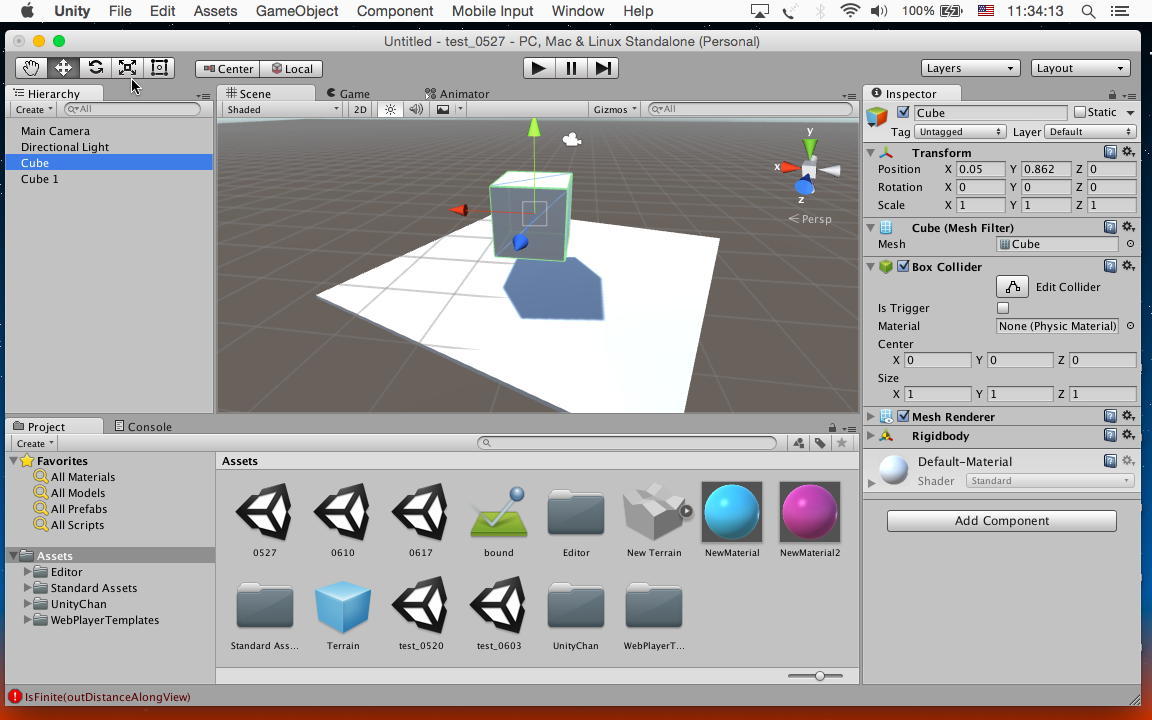Screen dimensions: 1152x720
Task: Enable the Static checkbox
Action: [1079, 112]
